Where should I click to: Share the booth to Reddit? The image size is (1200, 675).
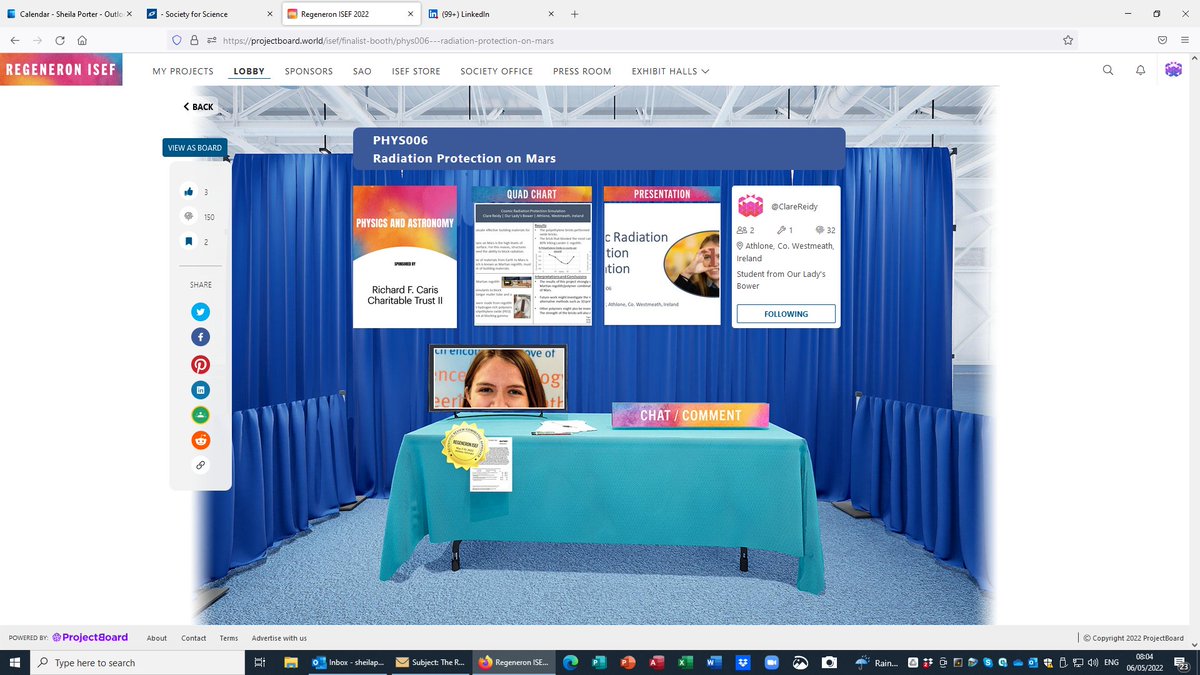click(x=200, y=440)
